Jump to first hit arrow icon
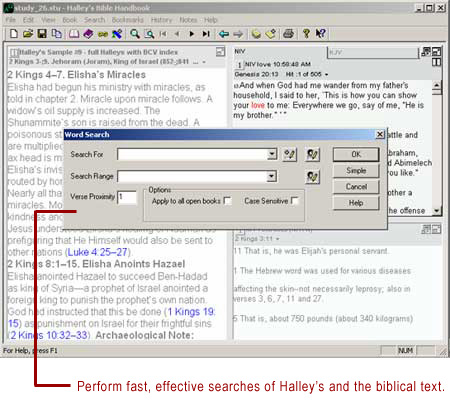Screen dimensions: 450x400 163,34
